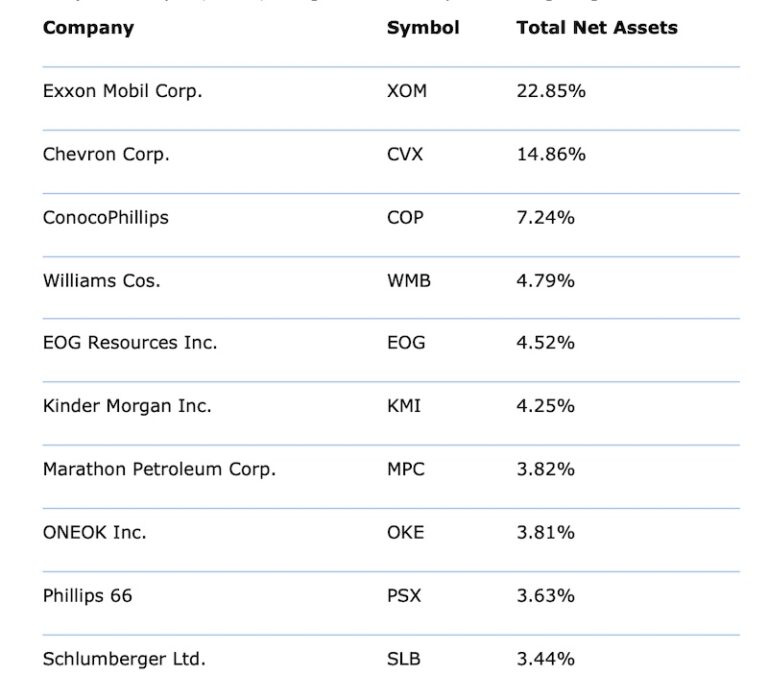Click the 4.52% net assets value

pos(545,343)
